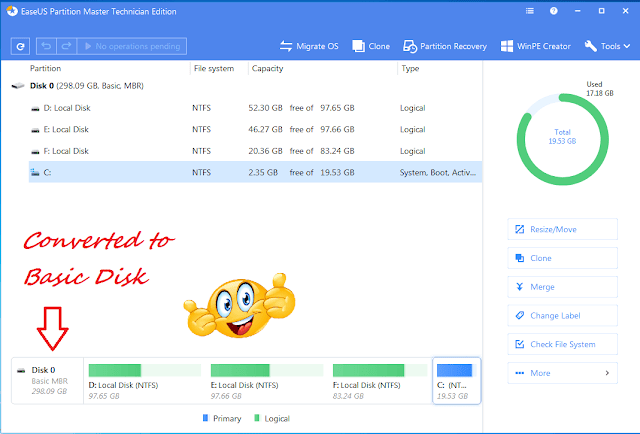
Task: Click the Partition column header
Action: click(x=45, y=68)
